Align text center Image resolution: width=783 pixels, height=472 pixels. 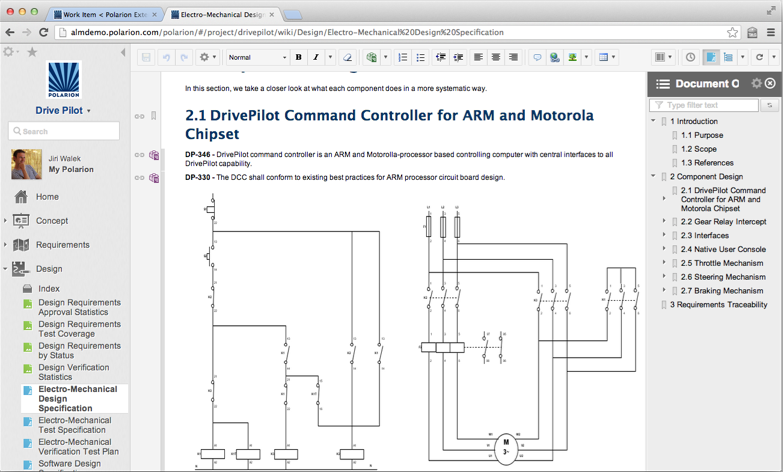click(495, 57)
